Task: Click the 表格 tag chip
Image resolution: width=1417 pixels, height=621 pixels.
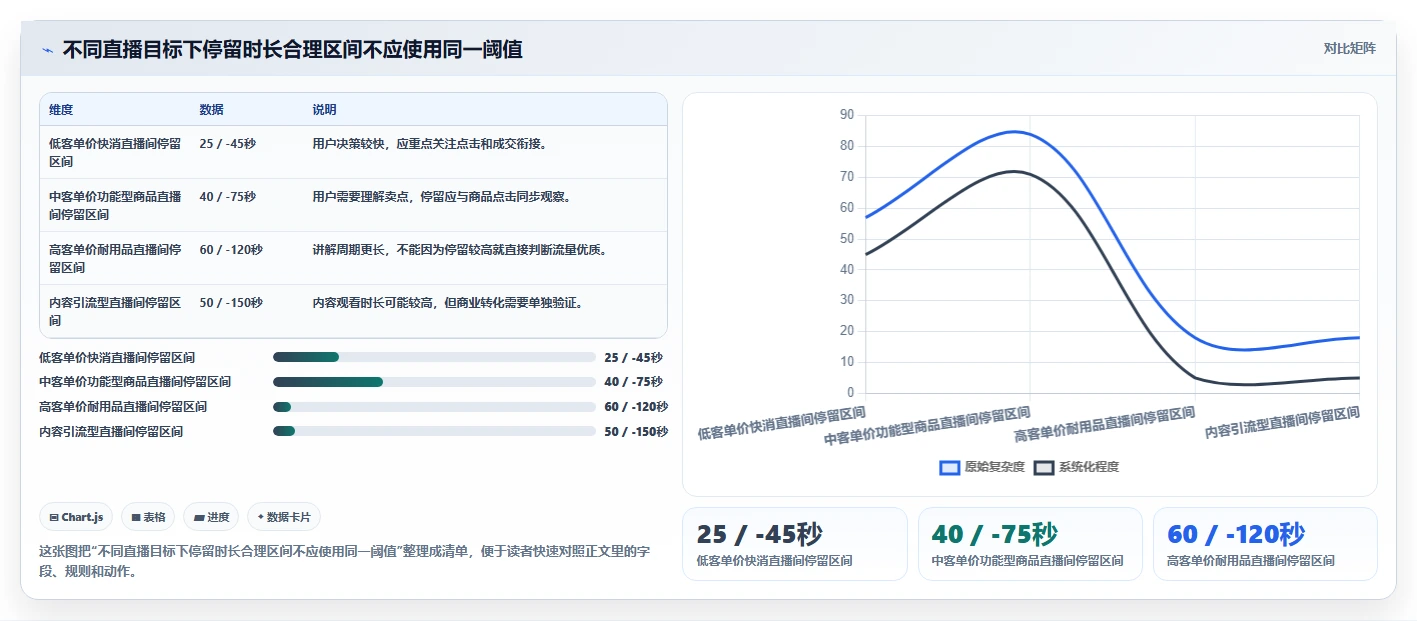Action: click(x=148, y=517)
